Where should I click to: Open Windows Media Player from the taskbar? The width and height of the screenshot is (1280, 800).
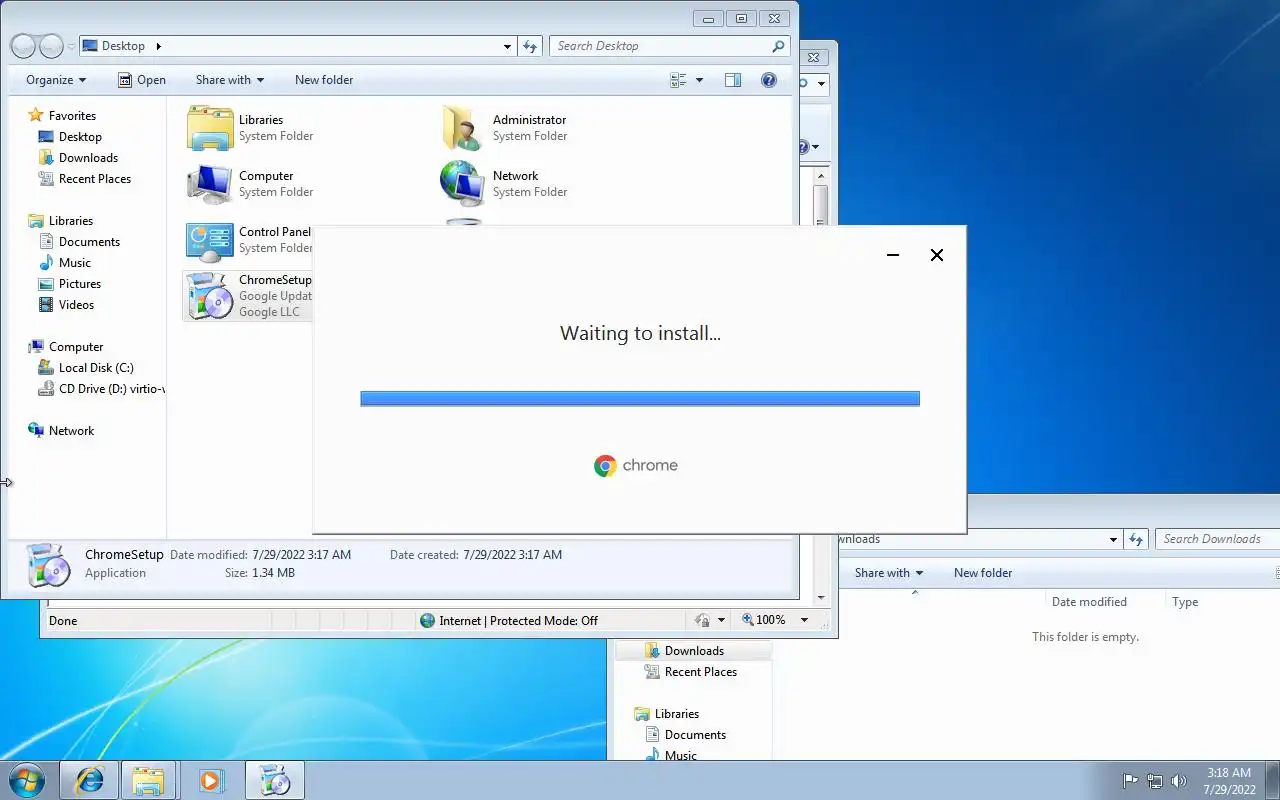coord(211,780)
